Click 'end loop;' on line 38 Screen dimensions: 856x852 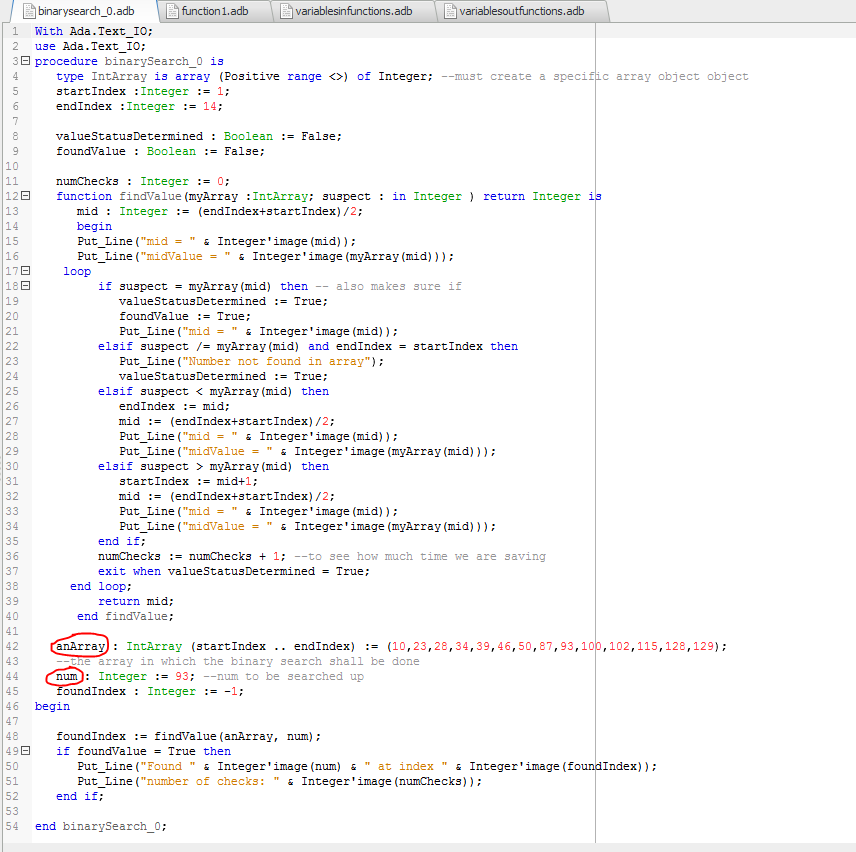pyautogui.click(x=101, y=586)
